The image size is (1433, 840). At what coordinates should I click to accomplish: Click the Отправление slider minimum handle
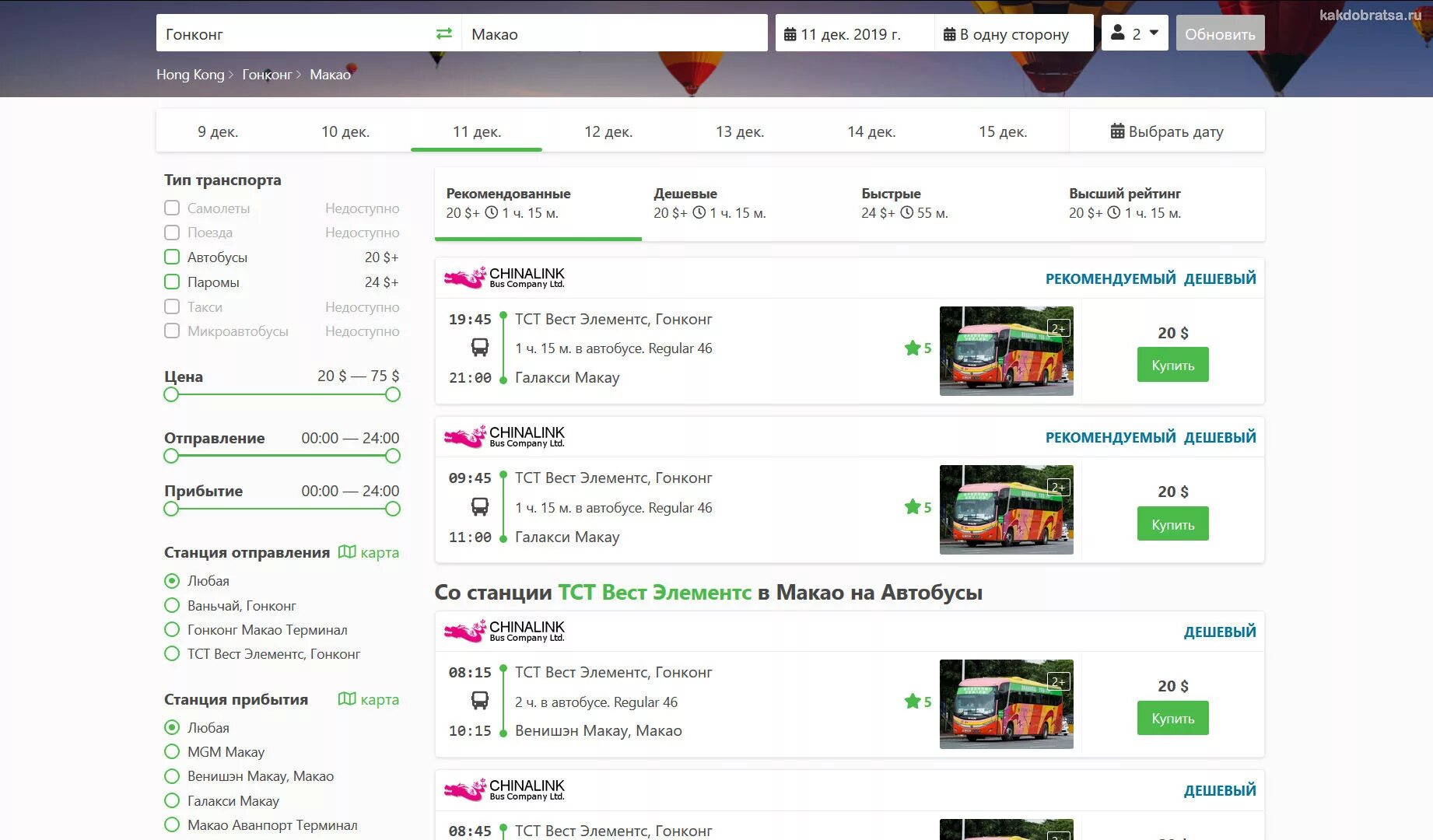point(171,456)
